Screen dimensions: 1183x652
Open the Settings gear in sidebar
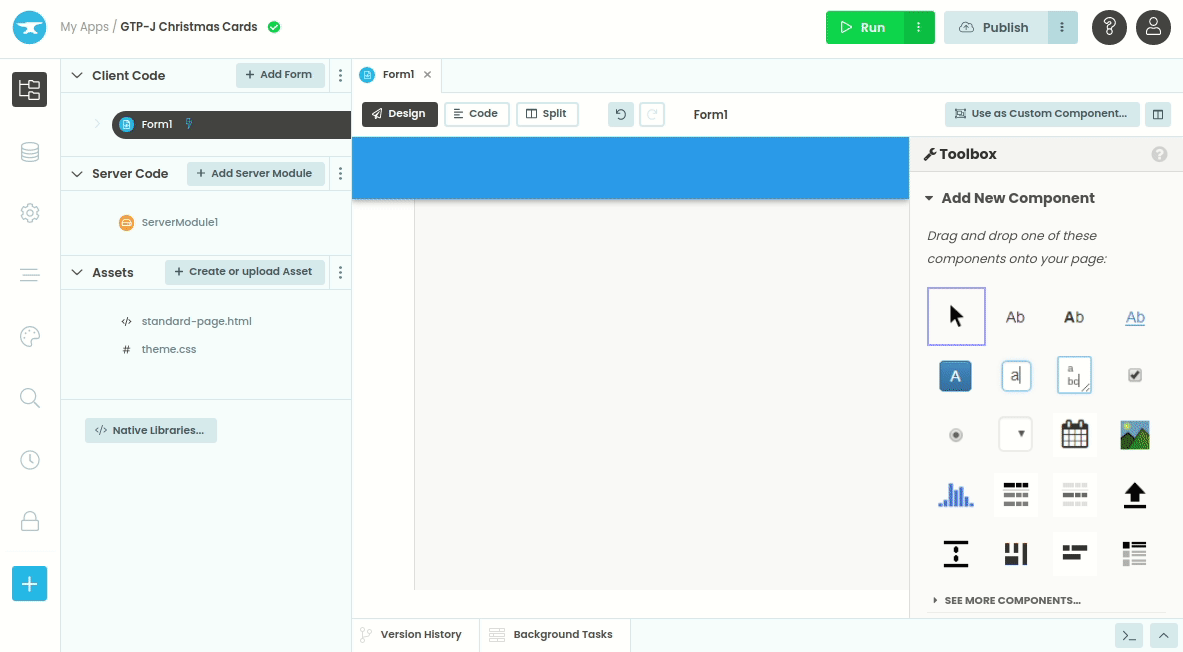tap(29, 214)
